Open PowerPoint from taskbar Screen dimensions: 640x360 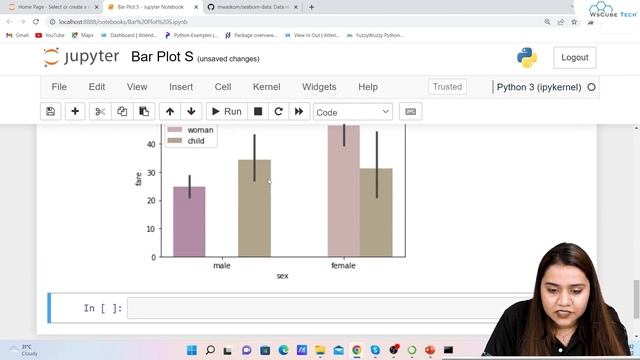click(x=430, y=350)
